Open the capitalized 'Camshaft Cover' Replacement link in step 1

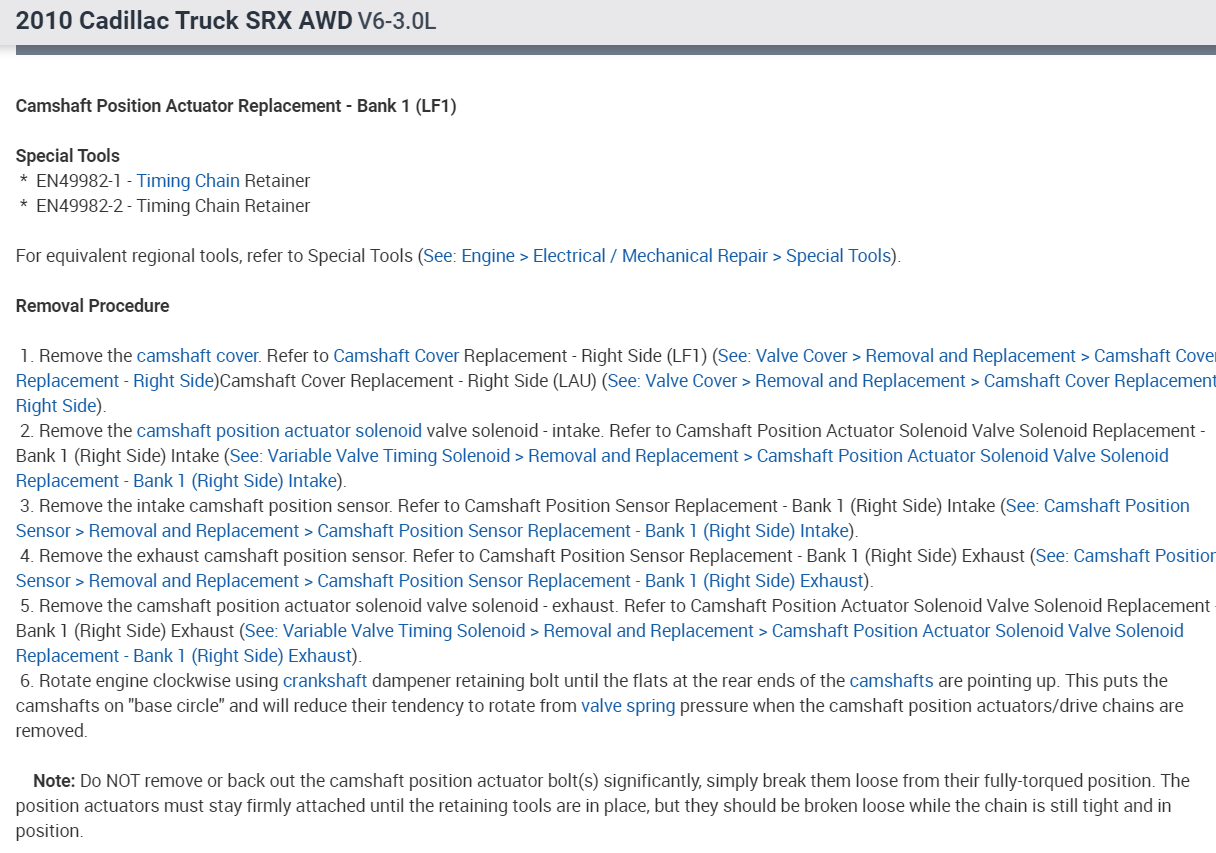pyautogui.click(x=396, y=356)
